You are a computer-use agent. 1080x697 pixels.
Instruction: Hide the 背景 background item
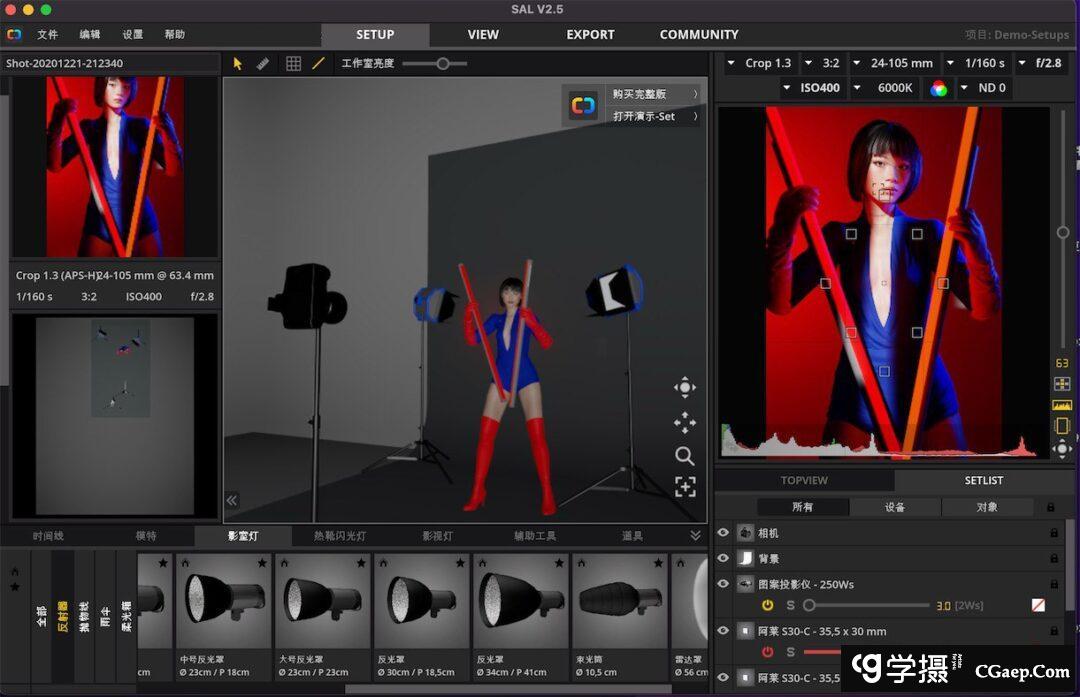pyautogui.click(x=723, y=559)
